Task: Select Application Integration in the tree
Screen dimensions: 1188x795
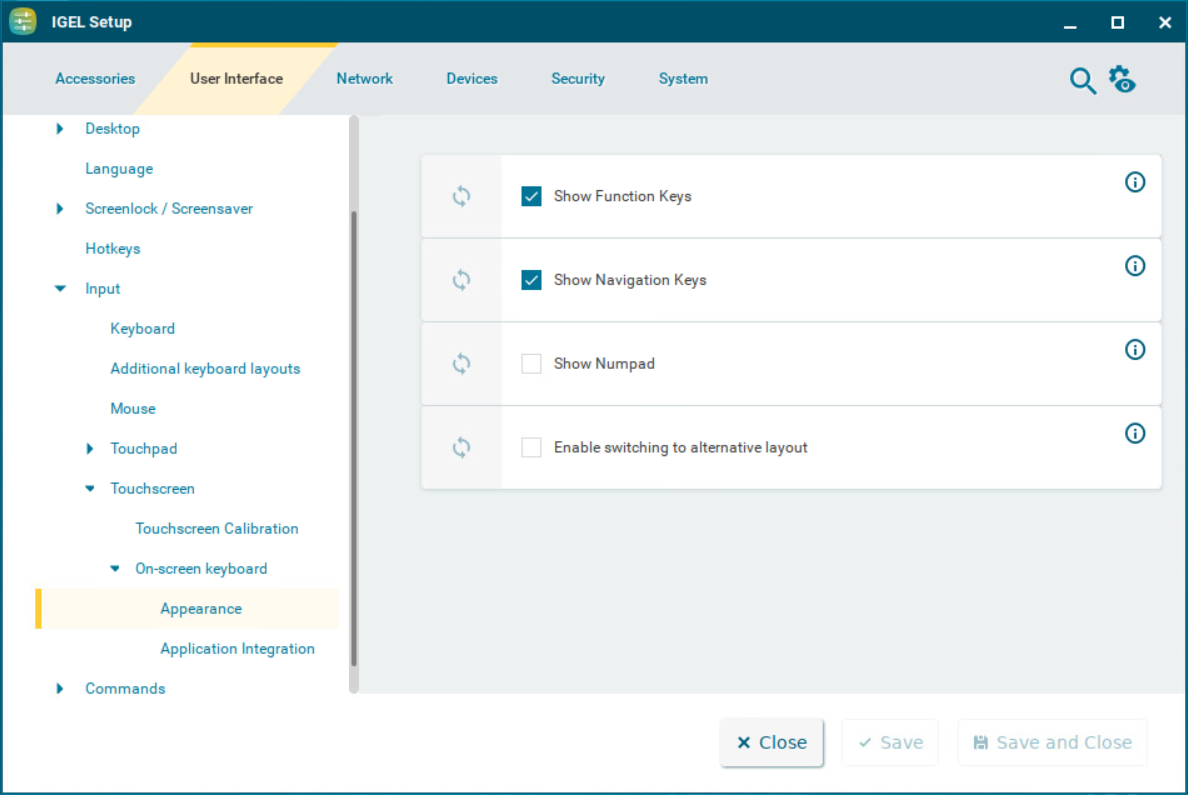Action: point(237,649)
